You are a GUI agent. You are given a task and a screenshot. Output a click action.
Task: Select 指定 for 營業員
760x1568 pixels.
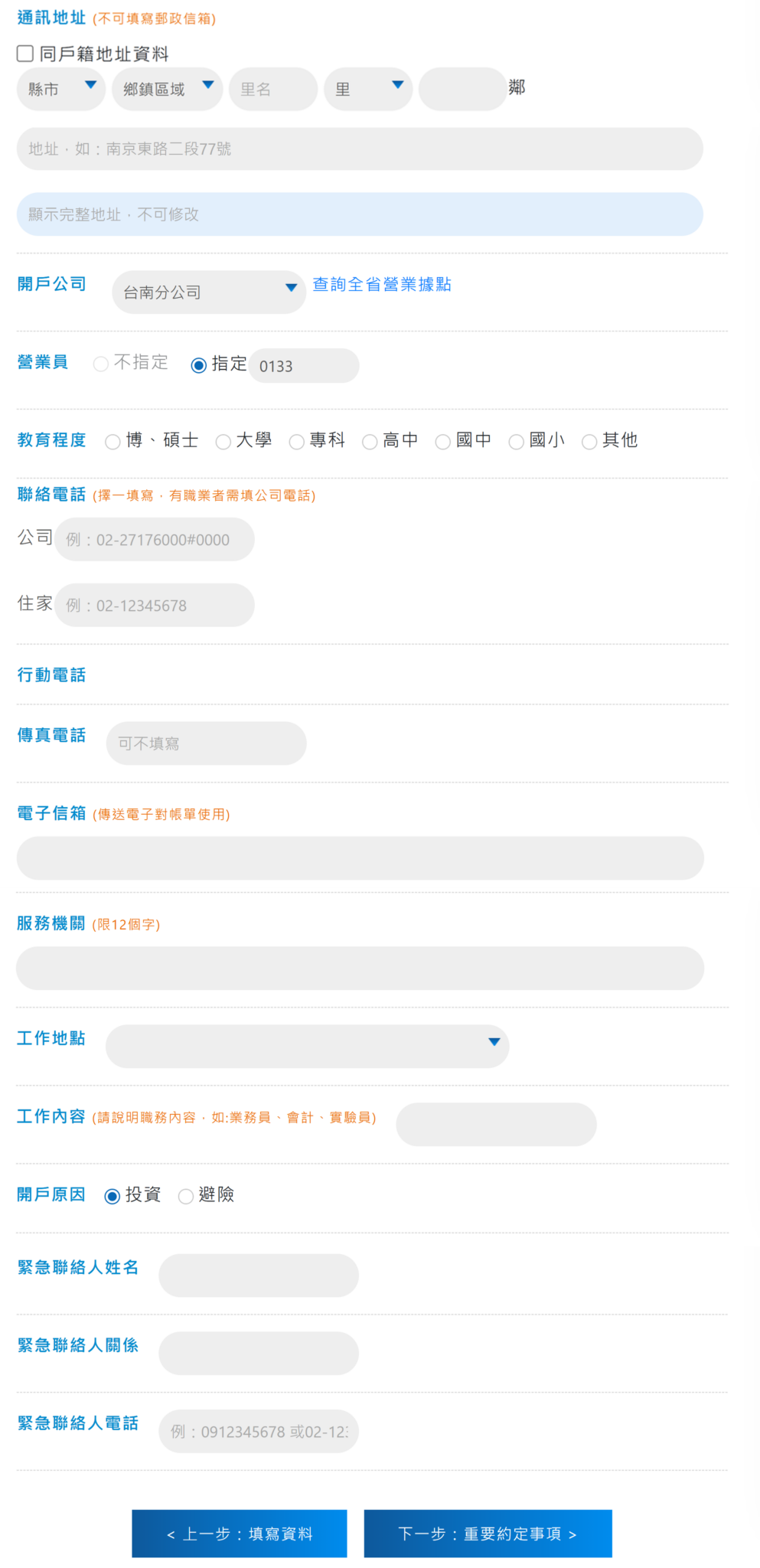pos(199,365)
